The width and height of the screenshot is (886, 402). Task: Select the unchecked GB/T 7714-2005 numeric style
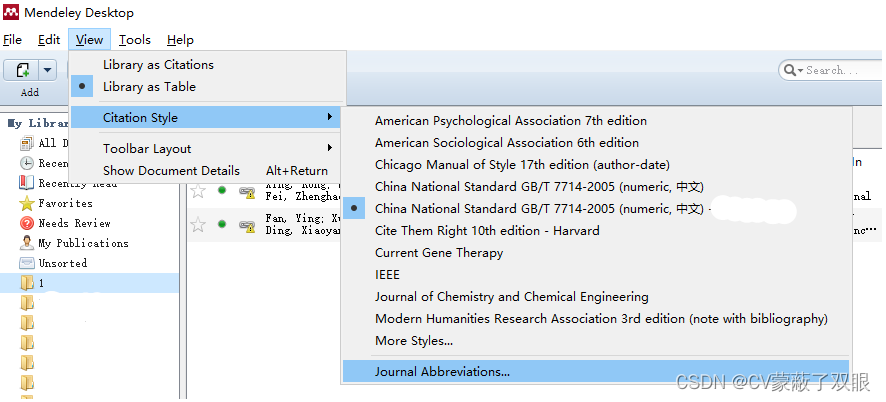596,187
